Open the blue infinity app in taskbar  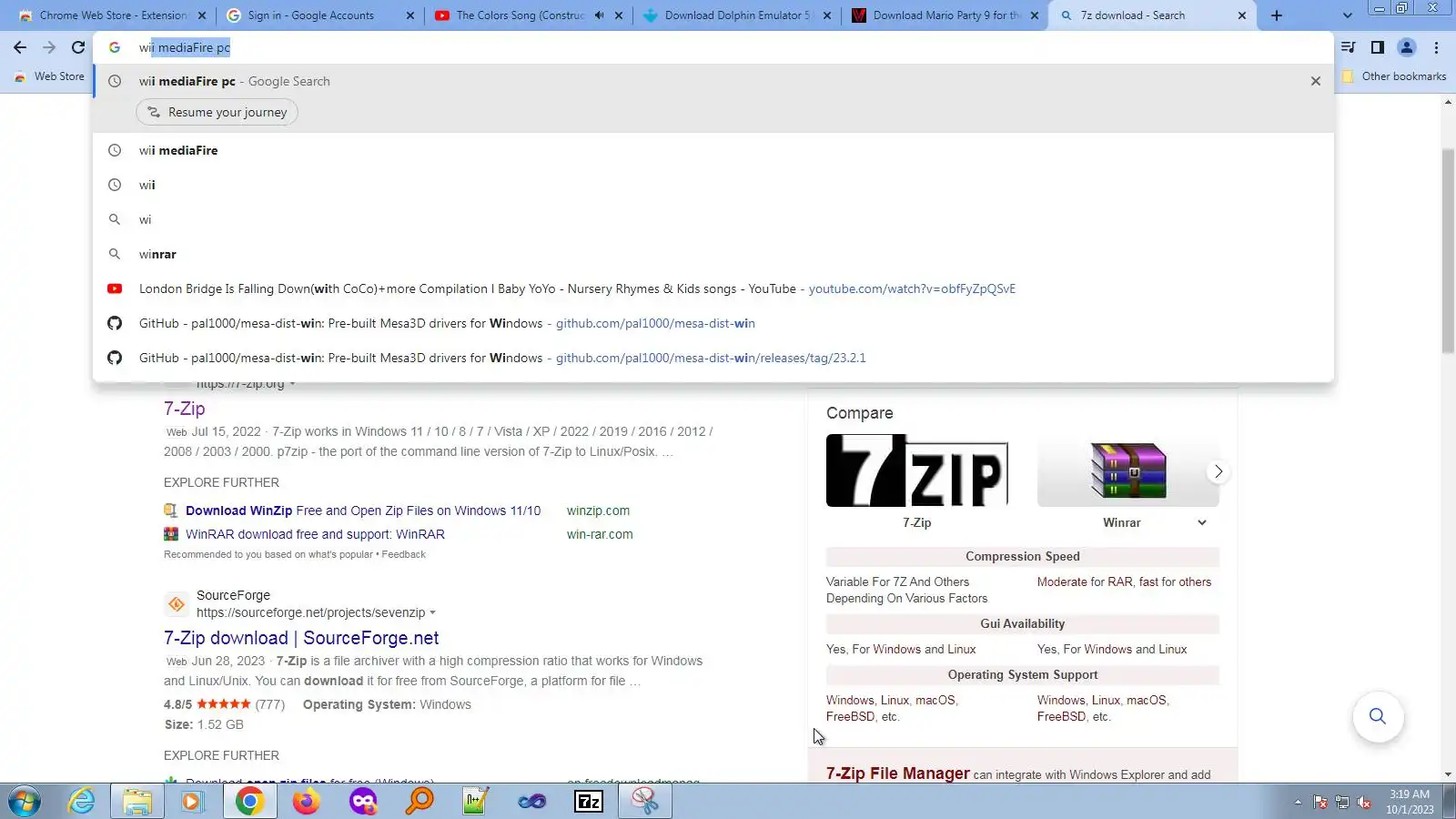532,802
